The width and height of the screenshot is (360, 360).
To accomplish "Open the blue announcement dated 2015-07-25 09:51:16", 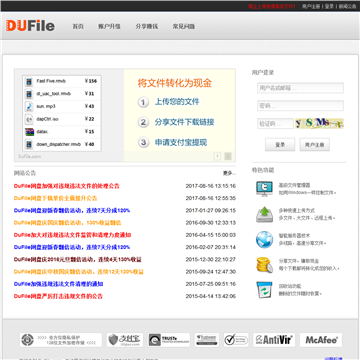I will 58,284.
